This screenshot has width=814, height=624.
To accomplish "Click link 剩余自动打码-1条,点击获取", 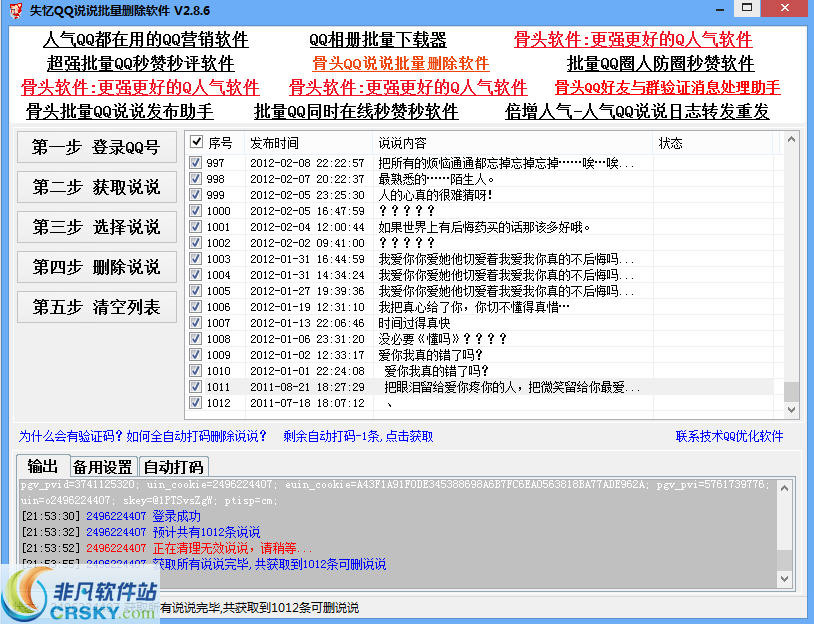I will (x=358, y=436).
